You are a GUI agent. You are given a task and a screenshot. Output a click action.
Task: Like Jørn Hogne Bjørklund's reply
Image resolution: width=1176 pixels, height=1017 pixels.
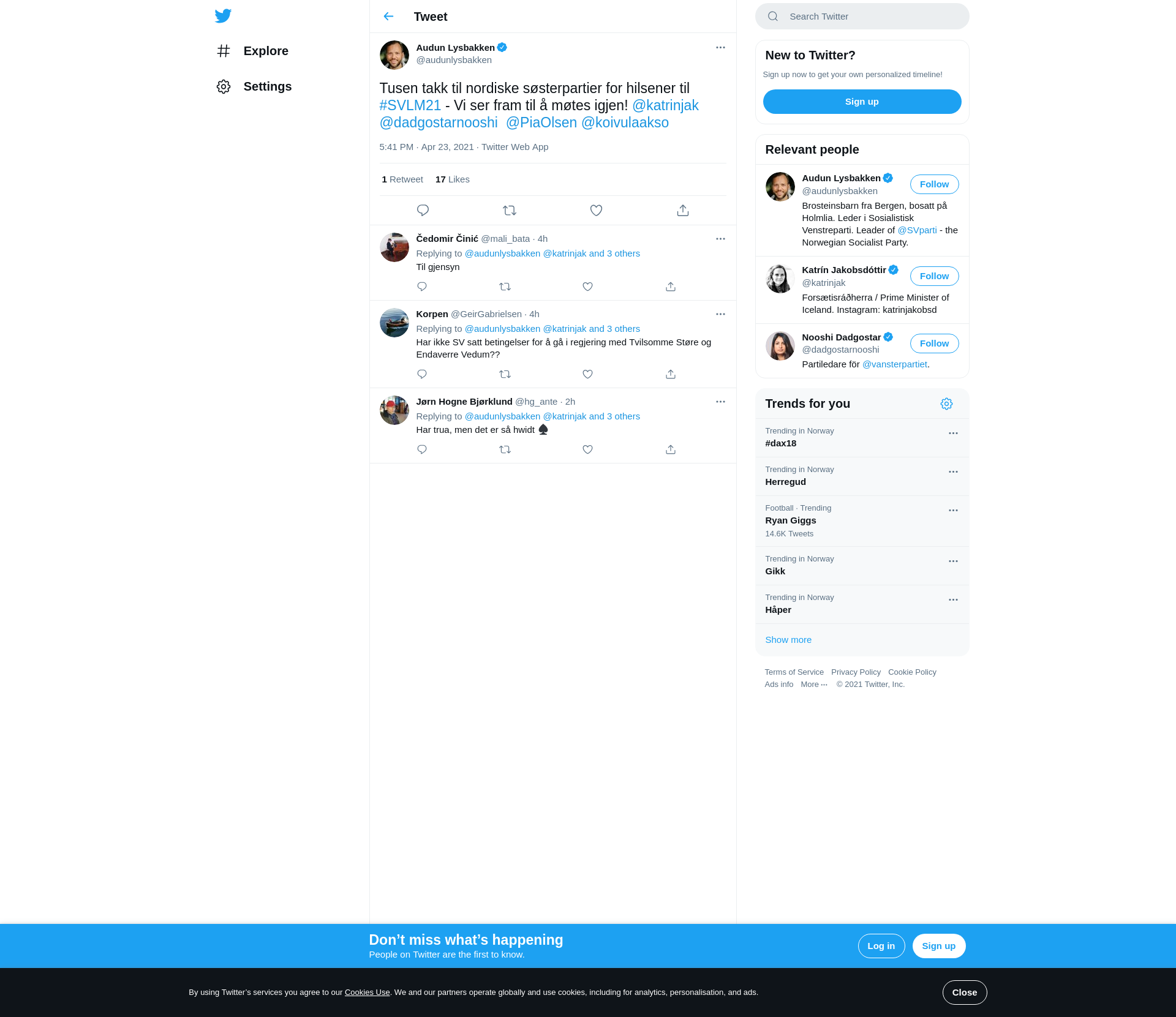[x=587, y=449]
